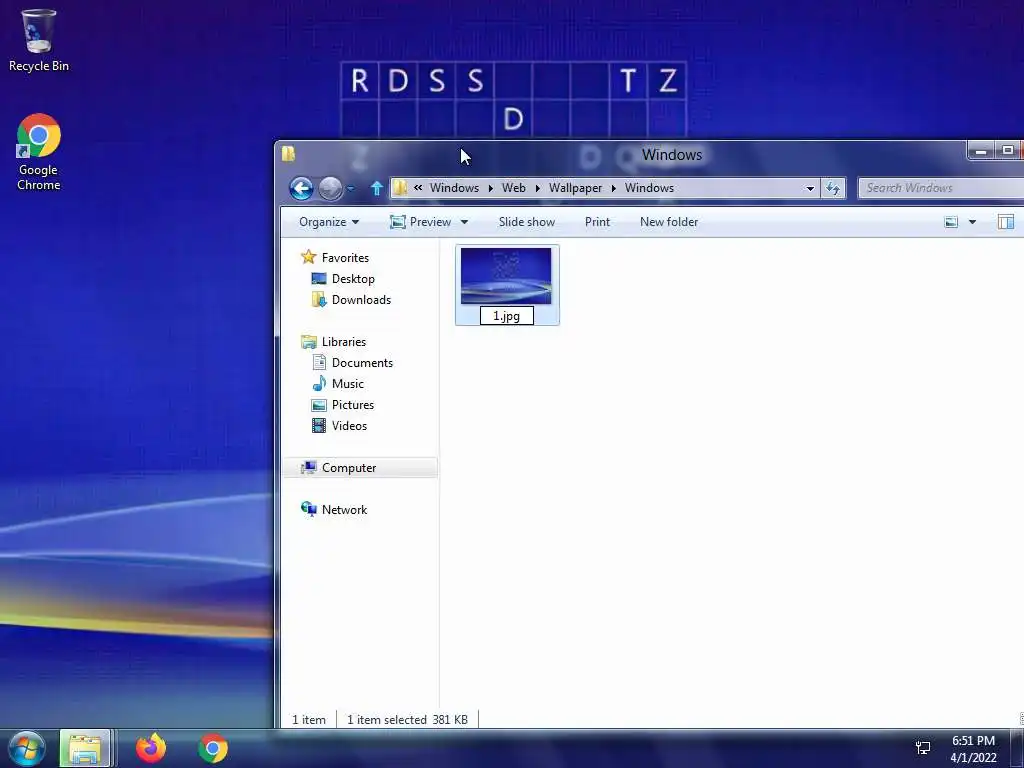
Task: Go to the Wallpaper breadcrumb folder
Action: [575, 188]
